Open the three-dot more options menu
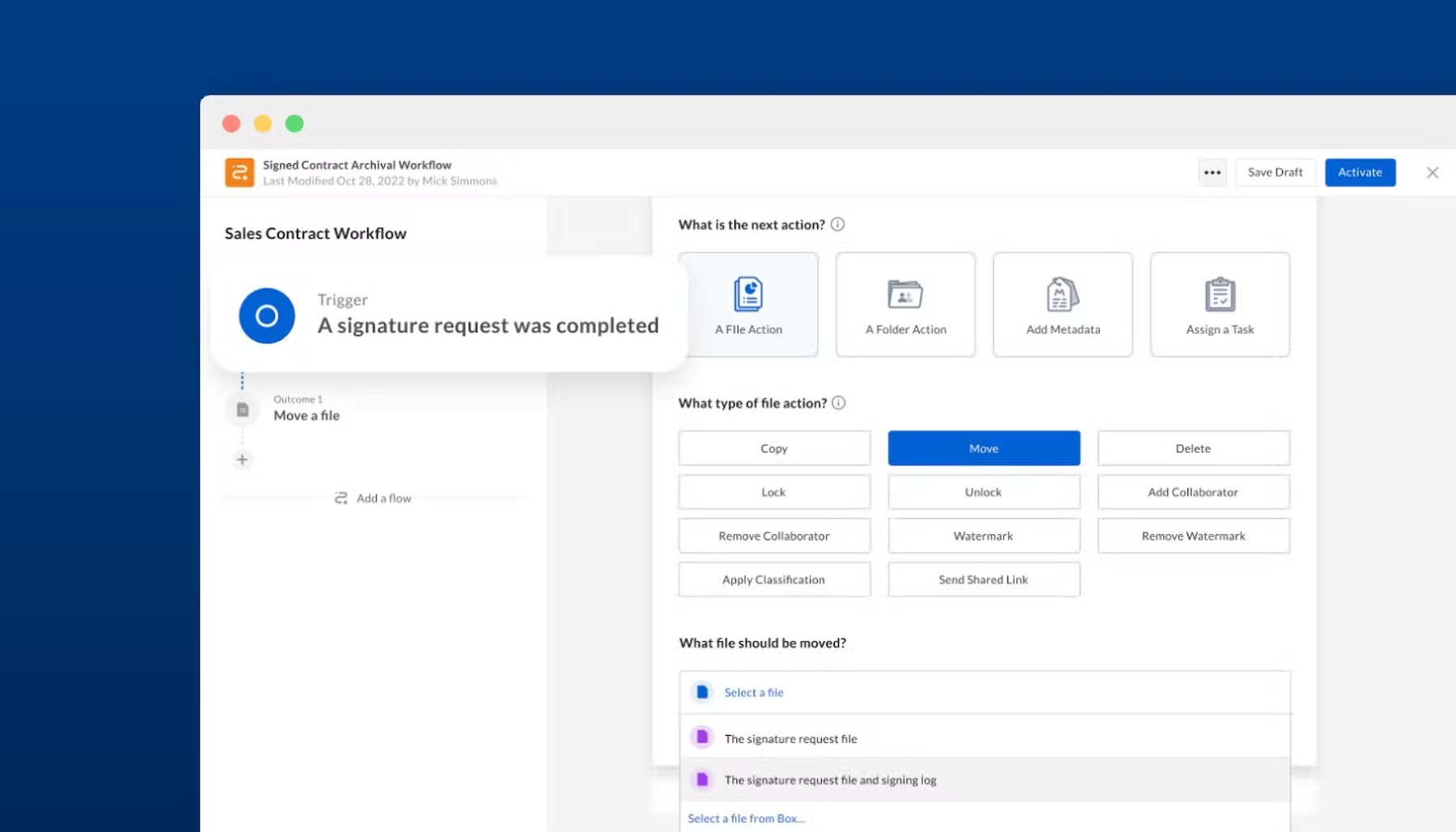Viewport: 1456px width, 832px height. click(1212, 172)
